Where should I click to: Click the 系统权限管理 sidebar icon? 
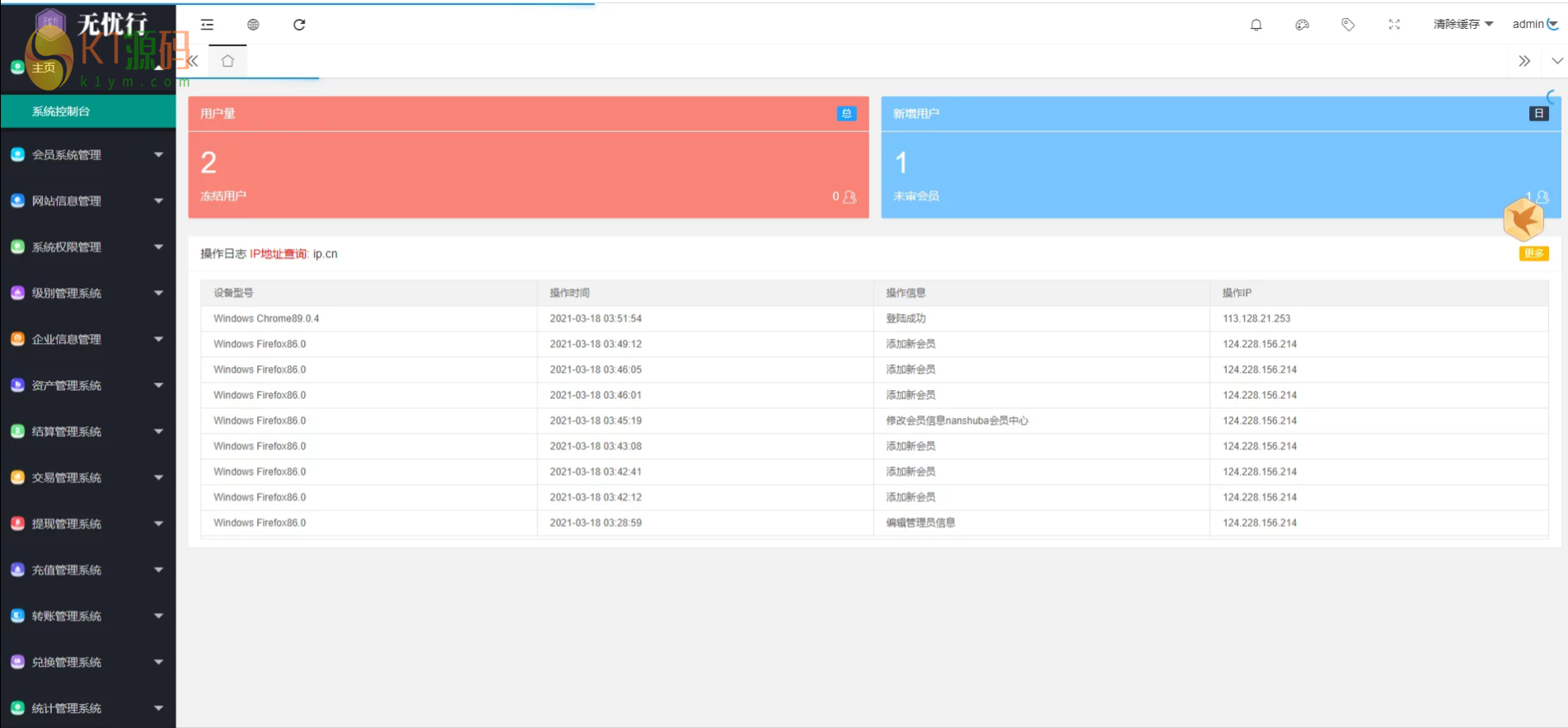pyautogui.click(x=17, y=247)
